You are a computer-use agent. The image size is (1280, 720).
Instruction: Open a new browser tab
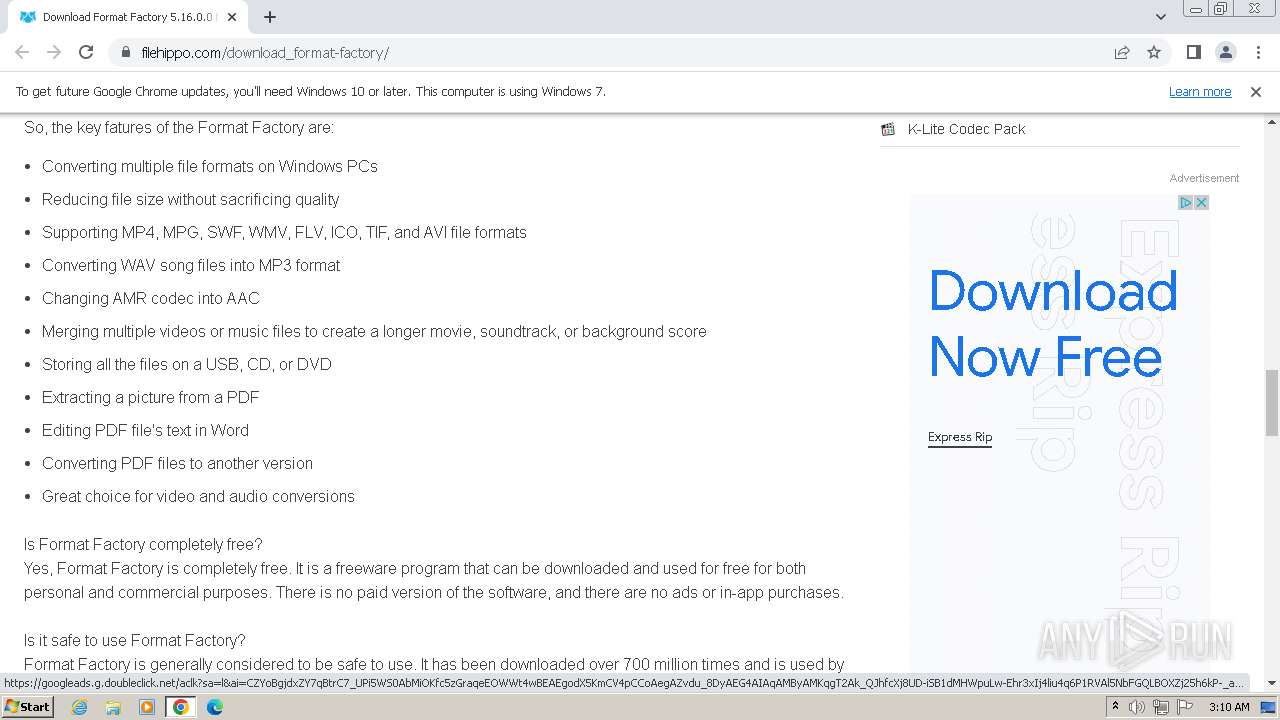pos(270,17)
